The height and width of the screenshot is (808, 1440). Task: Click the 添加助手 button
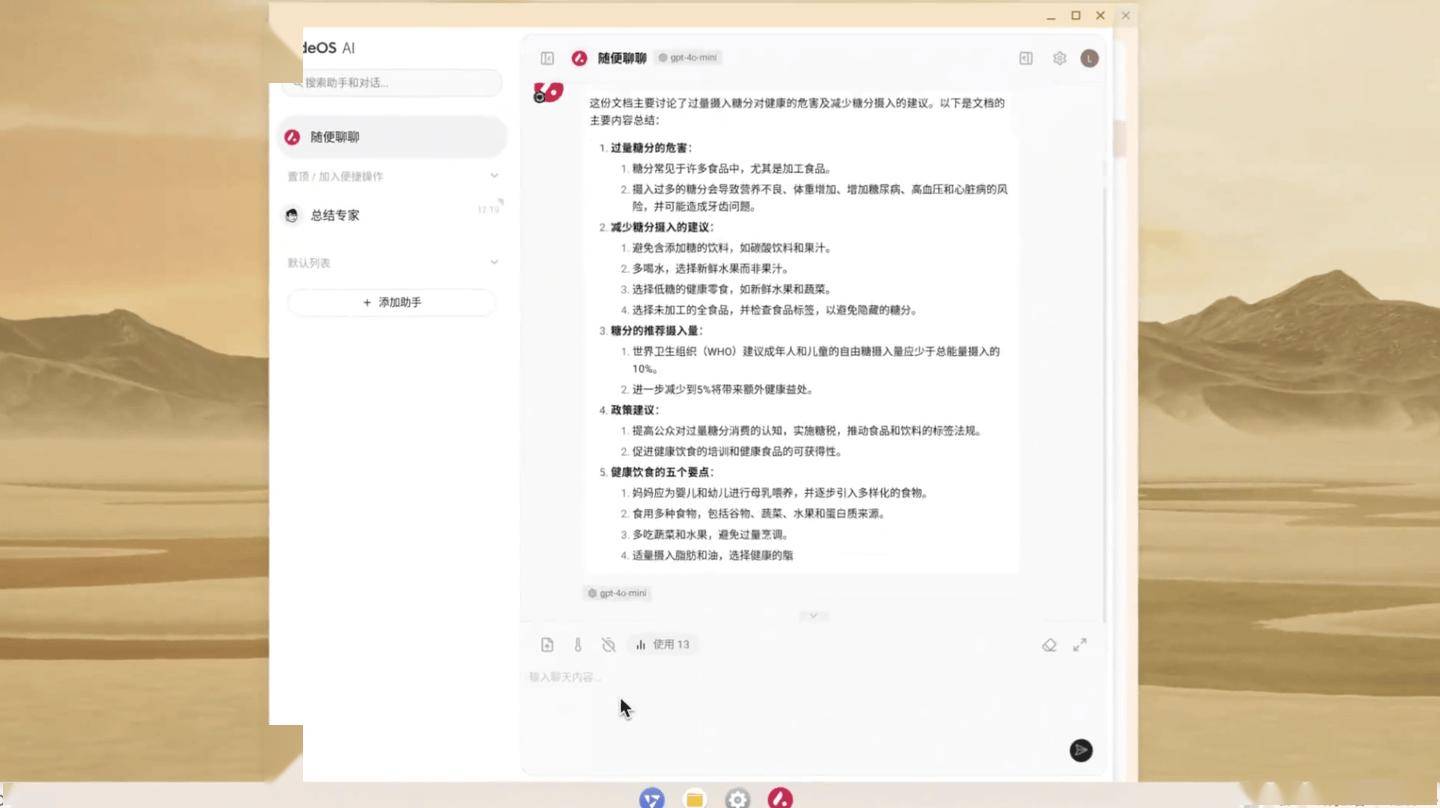tap(391, 302)
